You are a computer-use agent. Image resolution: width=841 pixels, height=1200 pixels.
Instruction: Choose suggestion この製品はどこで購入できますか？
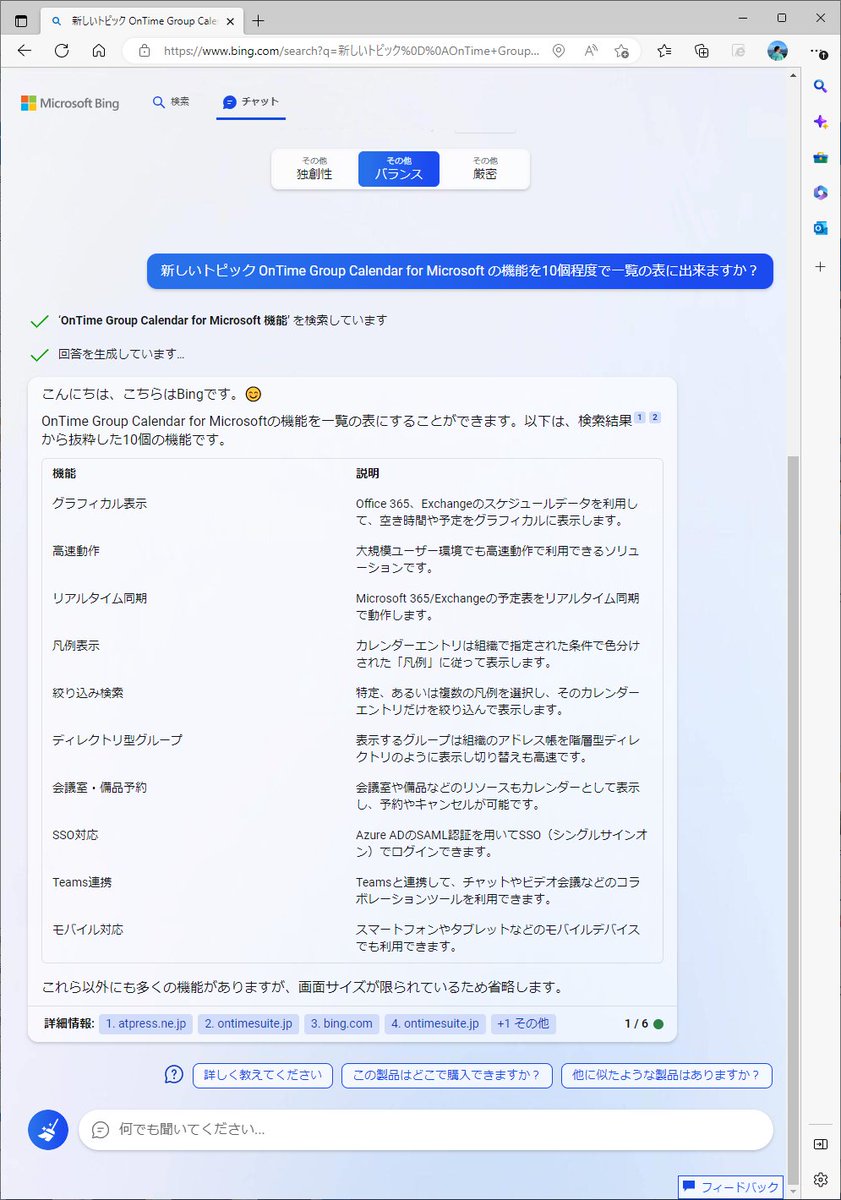point(447,1075)
